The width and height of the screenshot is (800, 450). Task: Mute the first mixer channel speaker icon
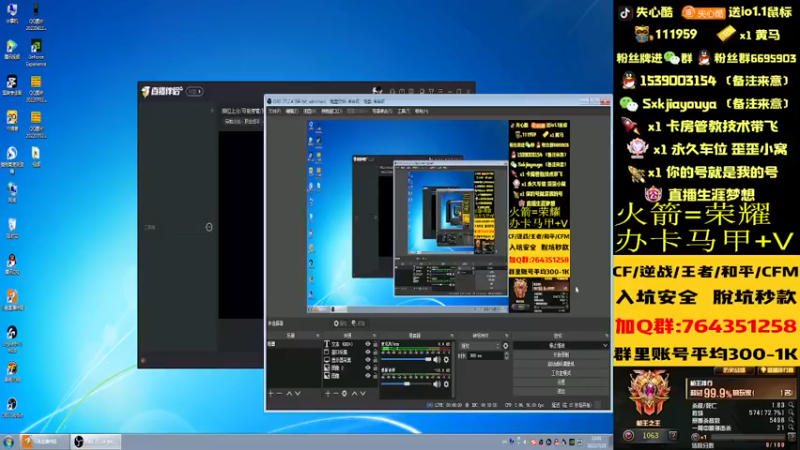[437, 360]
